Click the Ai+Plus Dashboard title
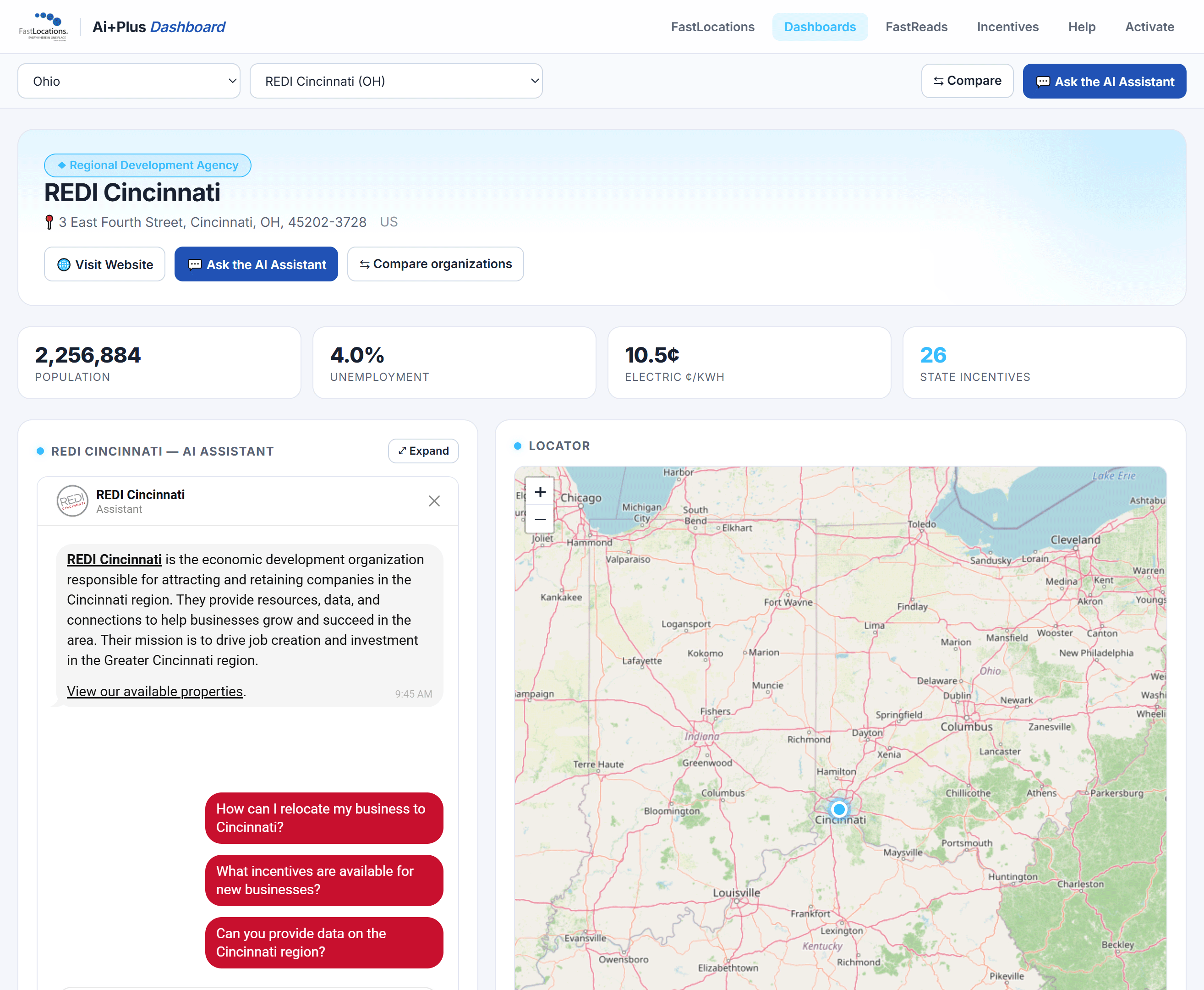1204x990 pixels. (x=159, y=27)
